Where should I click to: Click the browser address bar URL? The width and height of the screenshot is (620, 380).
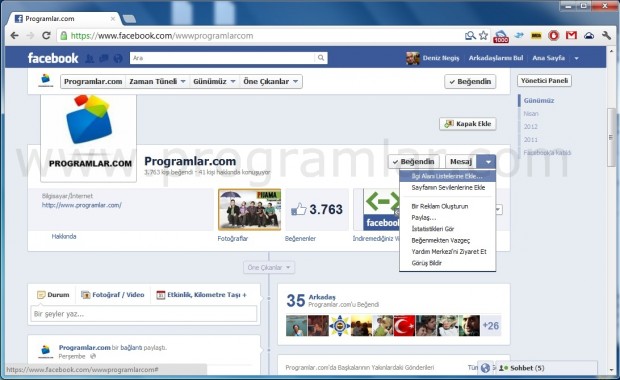(162, 36)
